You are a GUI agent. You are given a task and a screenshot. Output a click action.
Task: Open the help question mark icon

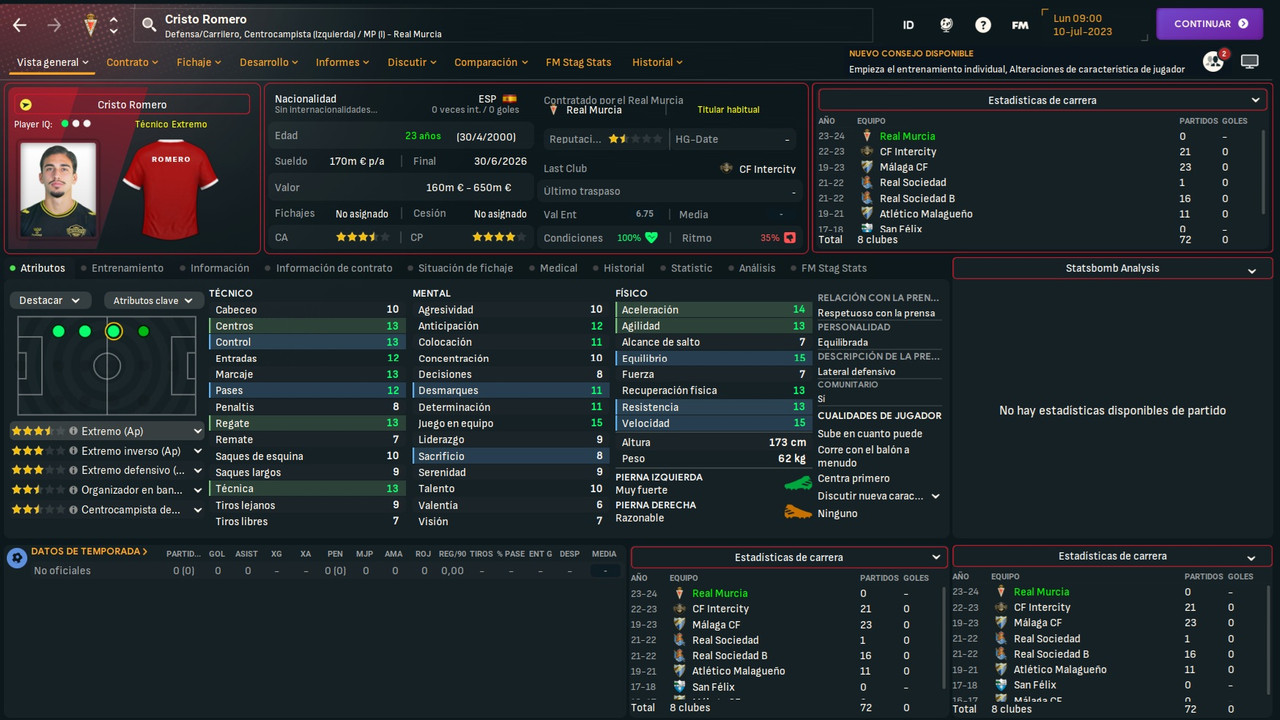click(x=983, y=25)
